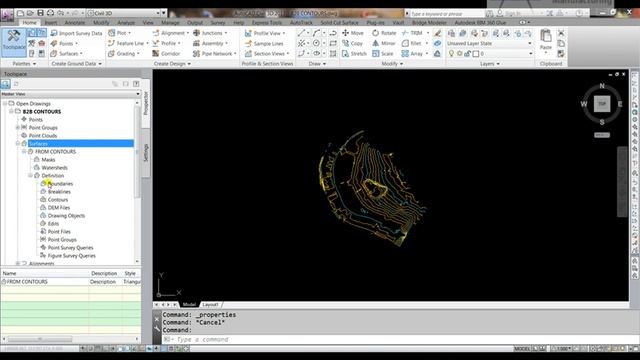Switch to the Insert ribbon tab
Screen dimensions: 640x360
51,22
